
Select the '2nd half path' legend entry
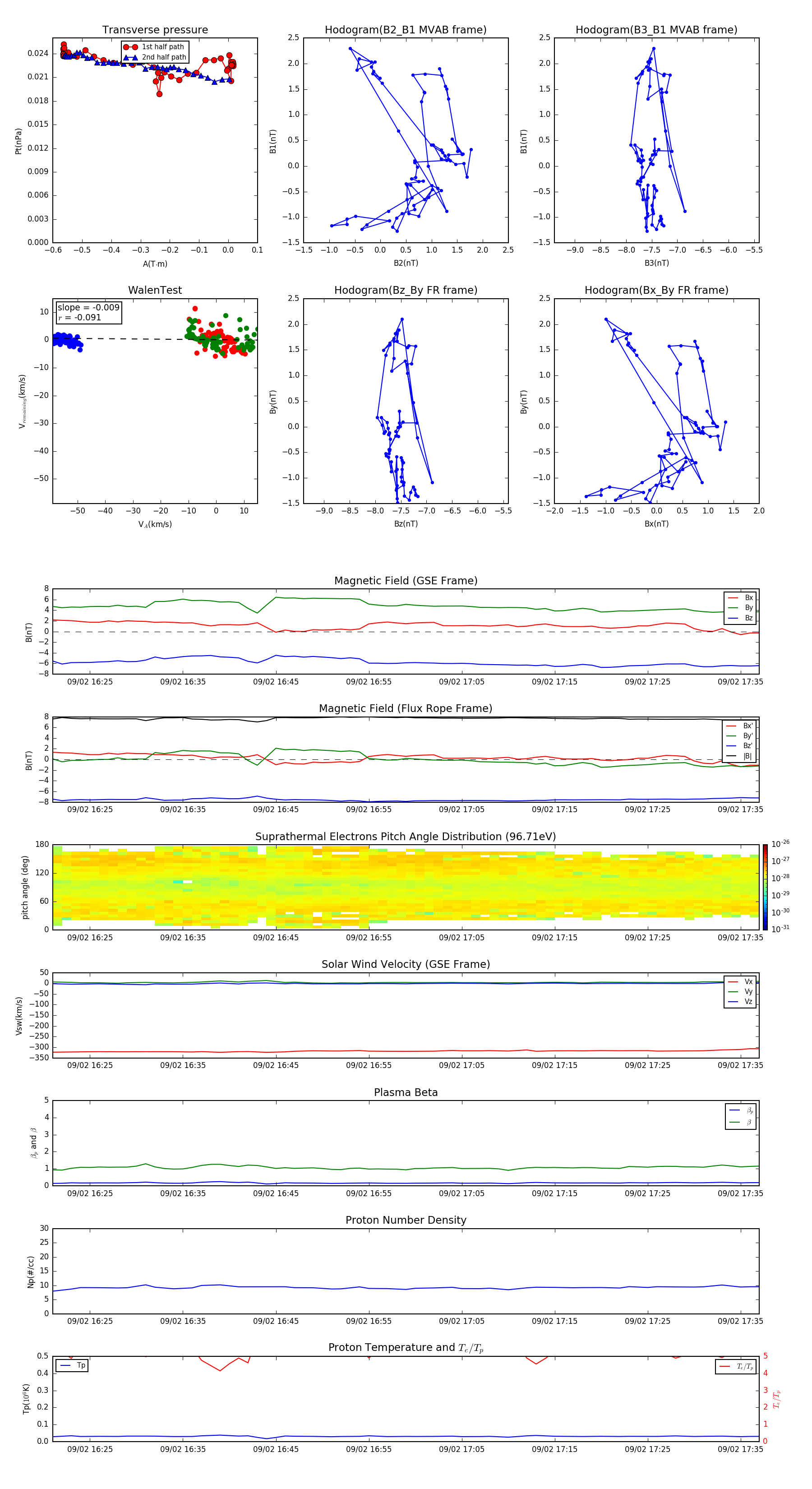click(154, 57)
